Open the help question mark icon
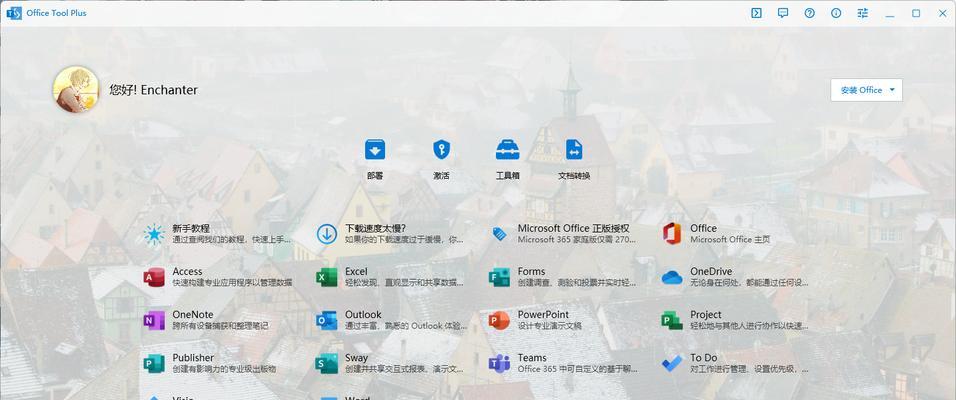 809,13
